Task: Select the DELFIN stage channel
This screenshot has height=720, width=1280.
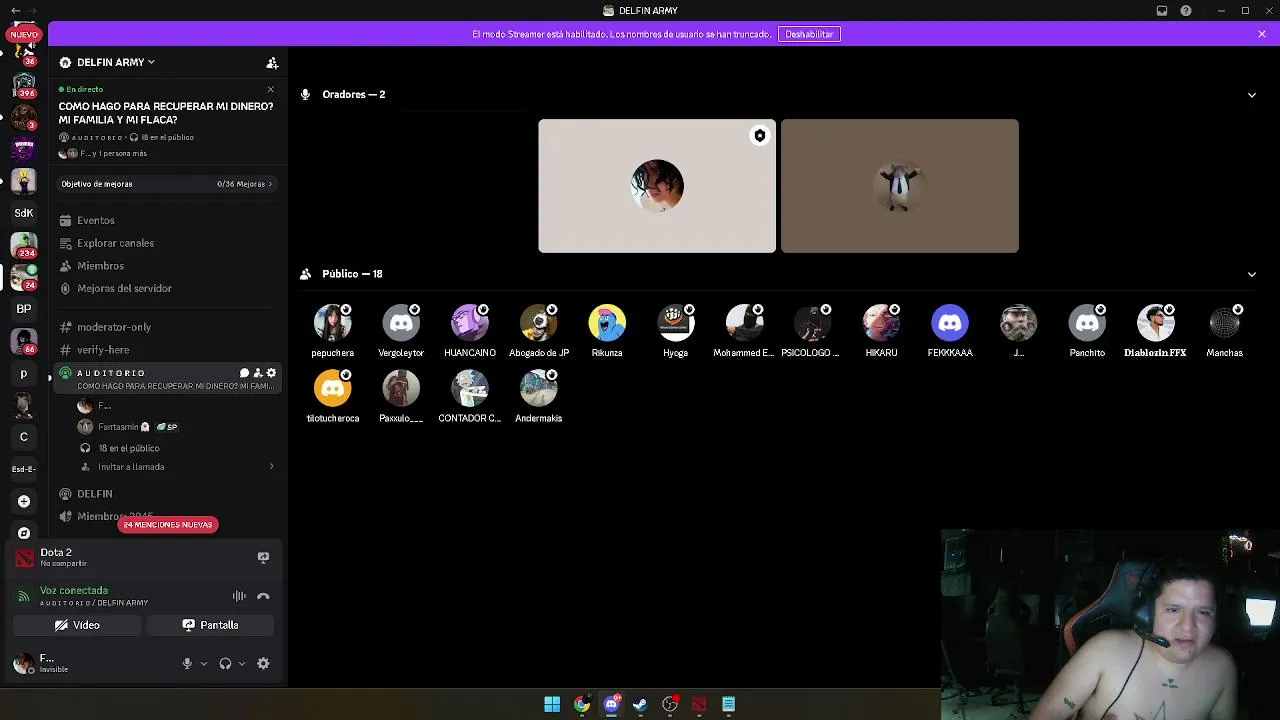Action: [x=95, y=494]
